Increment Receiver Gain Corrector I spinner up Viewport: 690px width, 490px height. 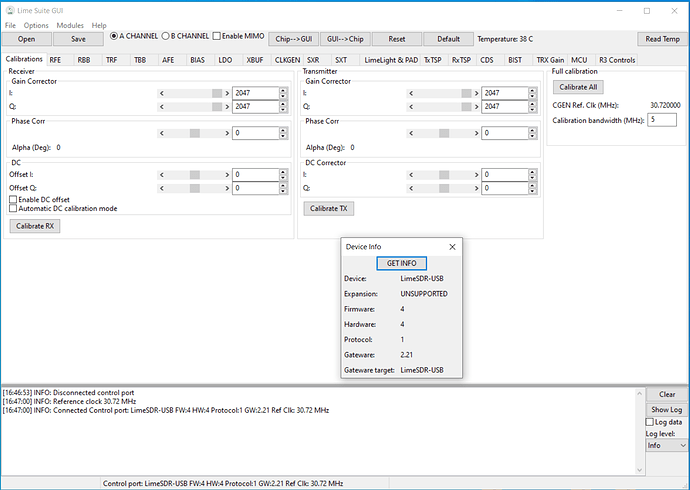coord(283,90)
